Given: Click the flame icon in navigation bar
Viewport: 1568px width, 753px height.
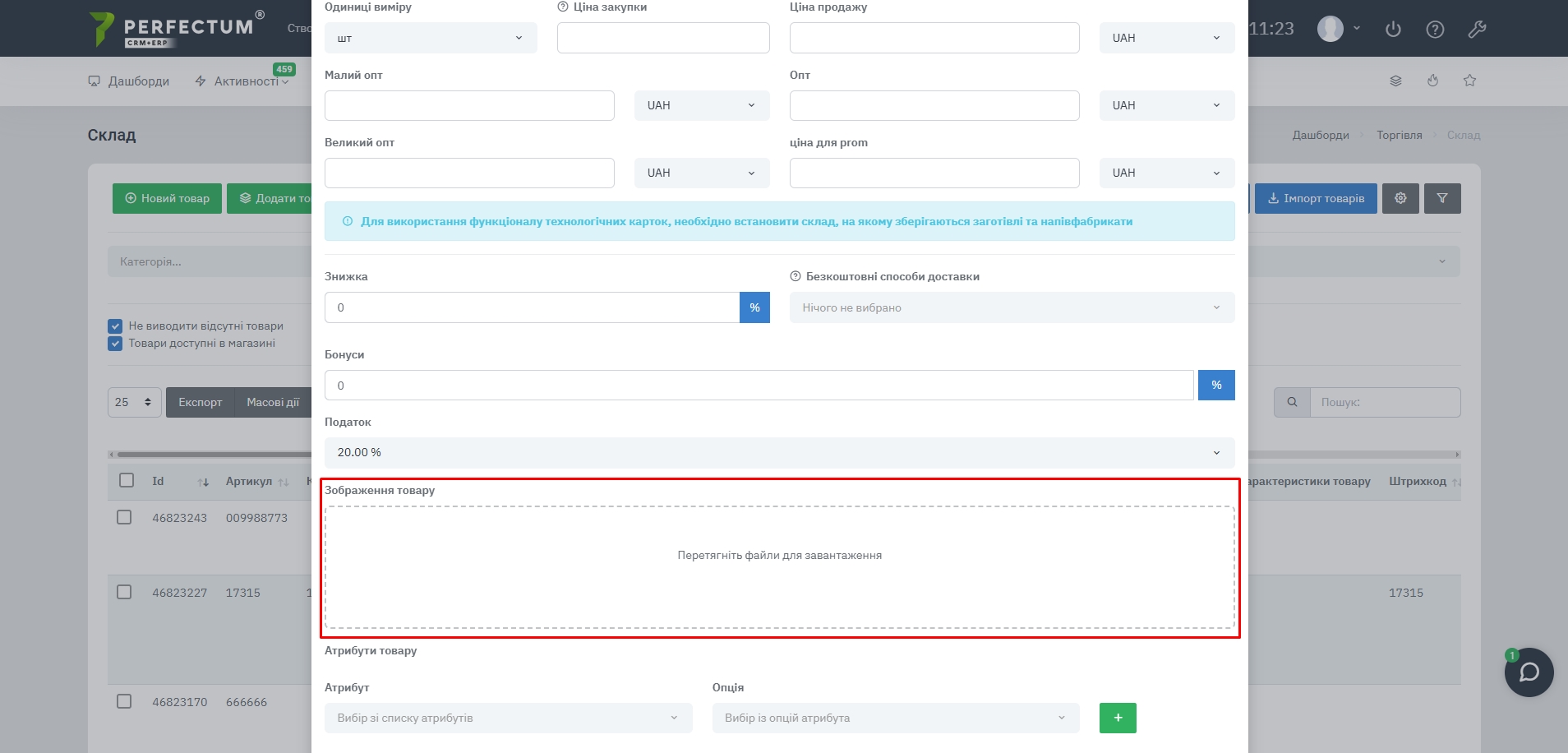Looking at the screenshot, I should (x=1432, y=81).
